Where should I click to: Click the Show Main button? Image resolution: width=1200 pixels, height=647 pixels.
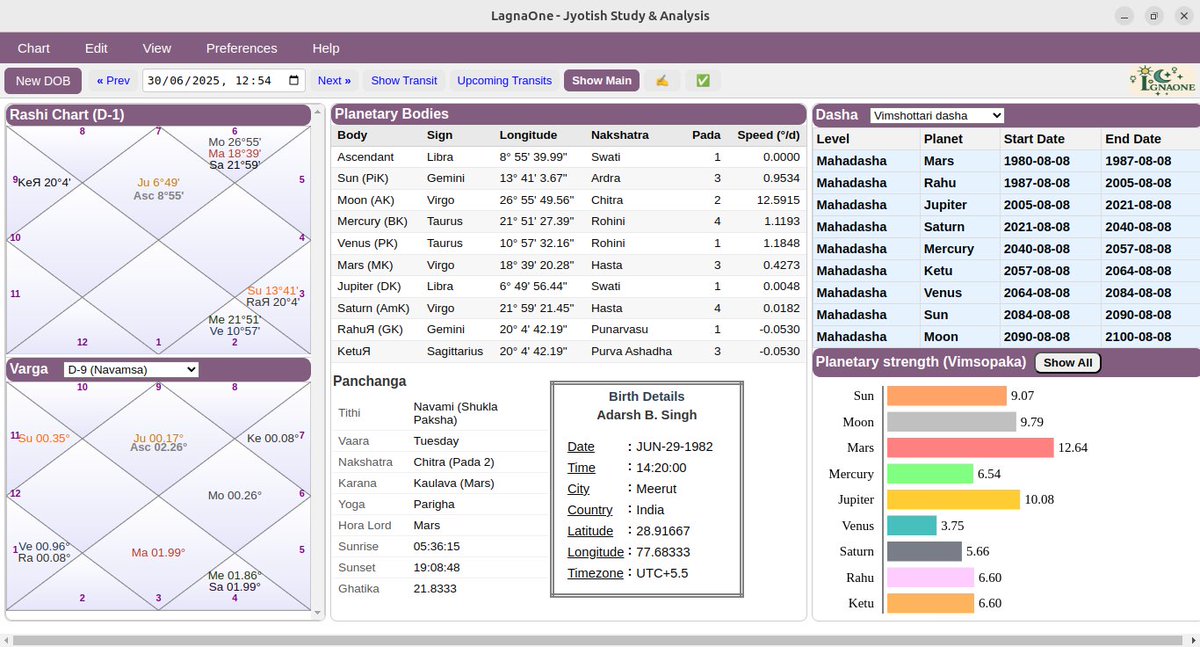coord(601,80)
